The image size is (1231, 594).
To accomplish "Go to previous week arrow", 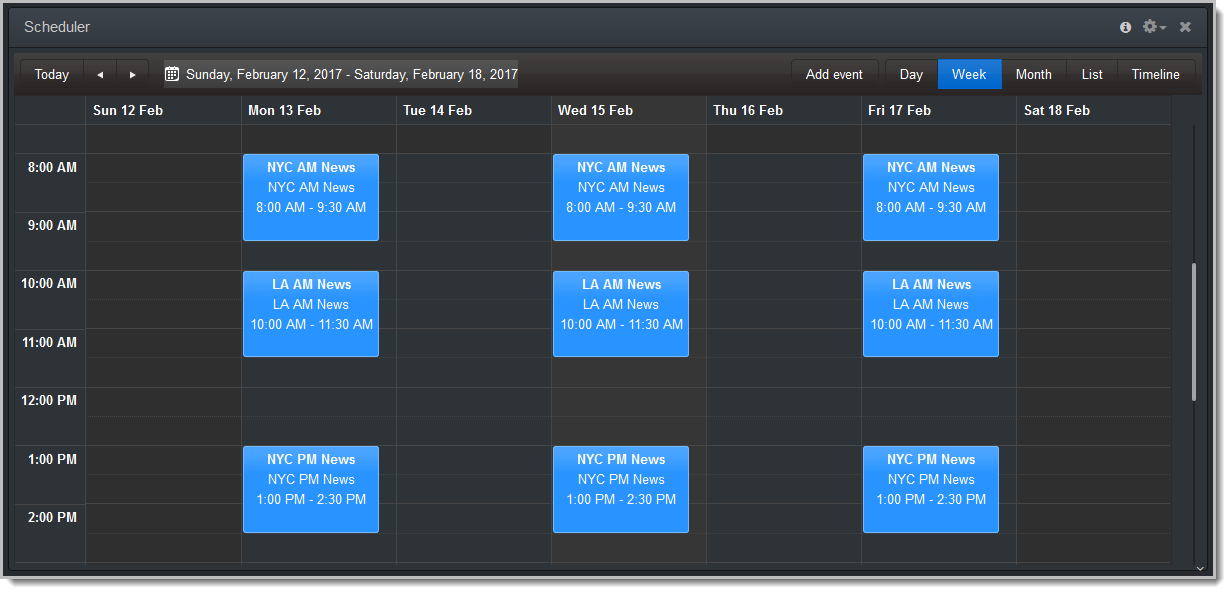I will [x=100, y=75].
